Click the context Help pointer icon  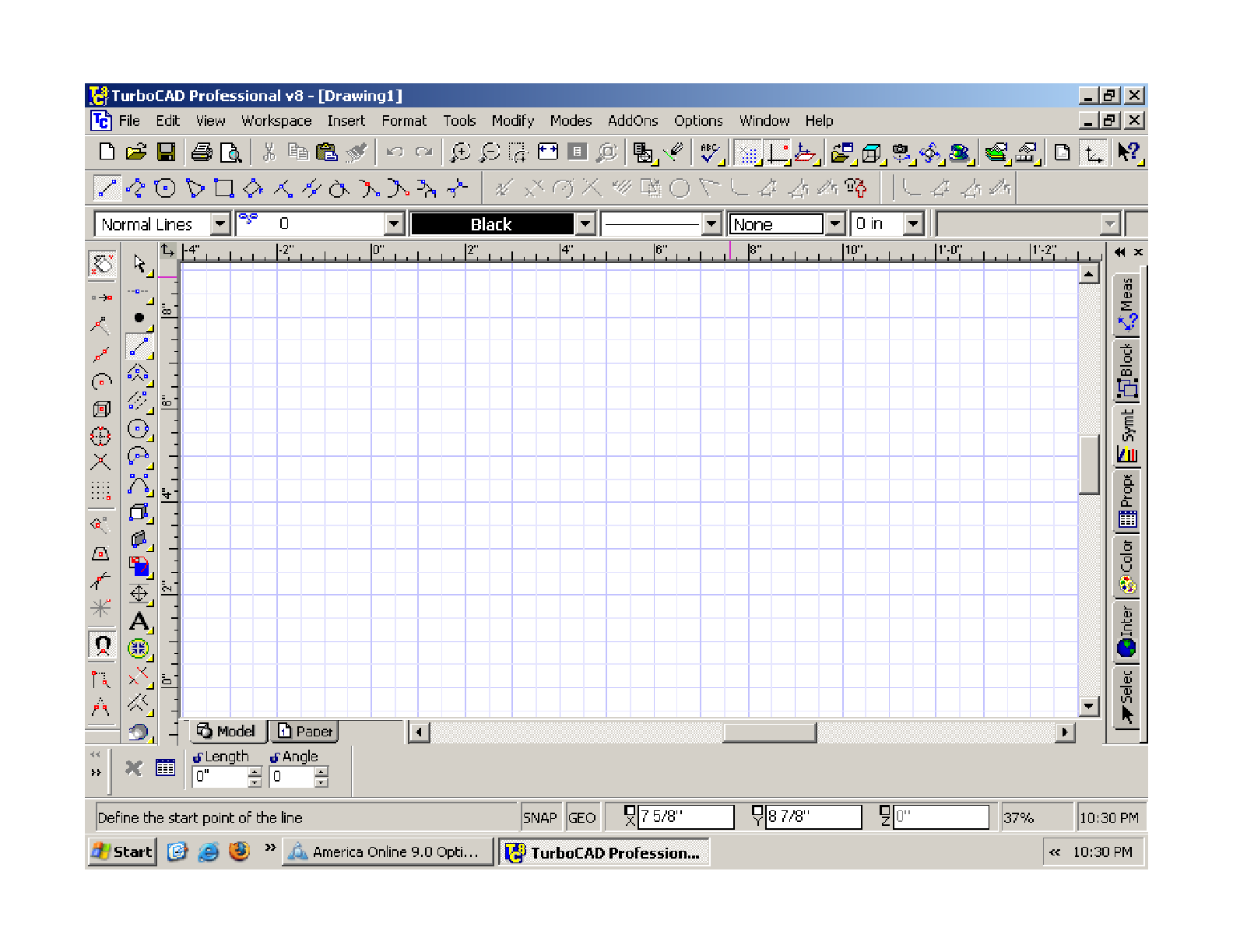pos(1127,152)
